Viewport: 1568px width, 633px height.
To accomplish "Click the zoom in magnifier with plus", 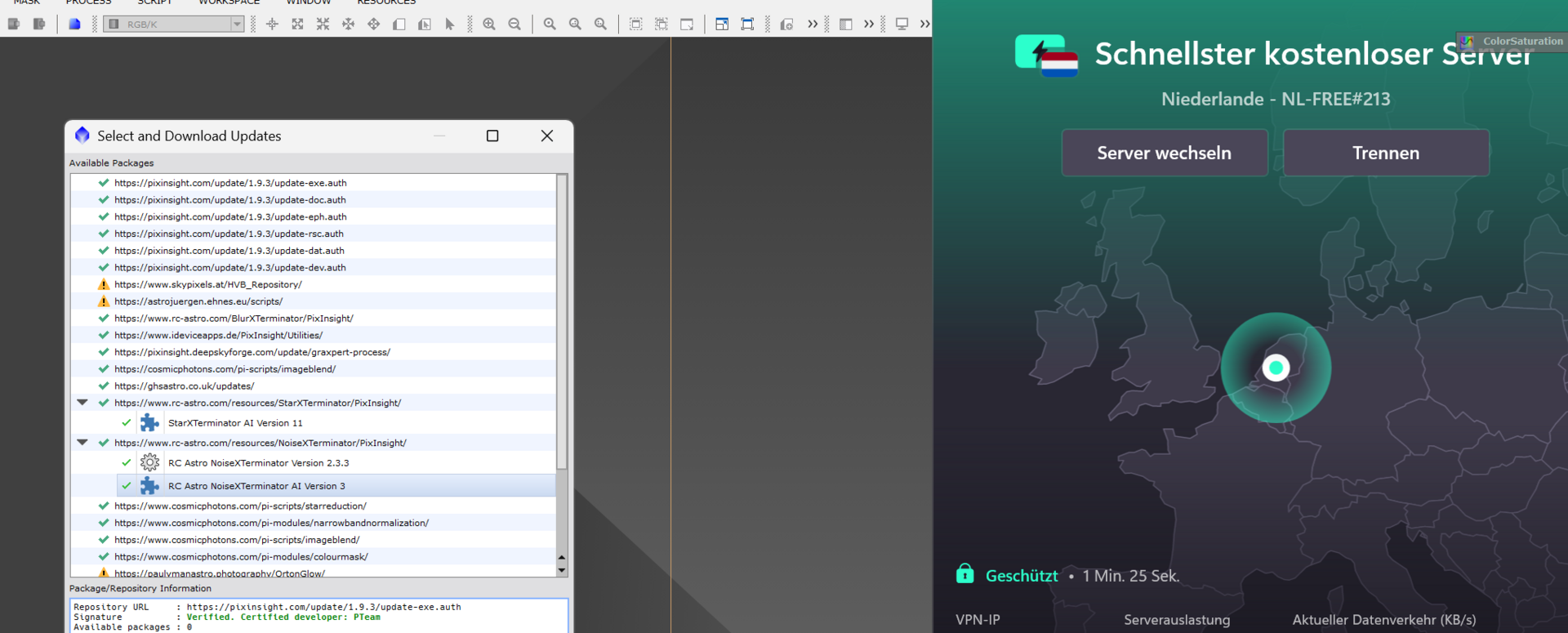I will click(x=489, y=24).
